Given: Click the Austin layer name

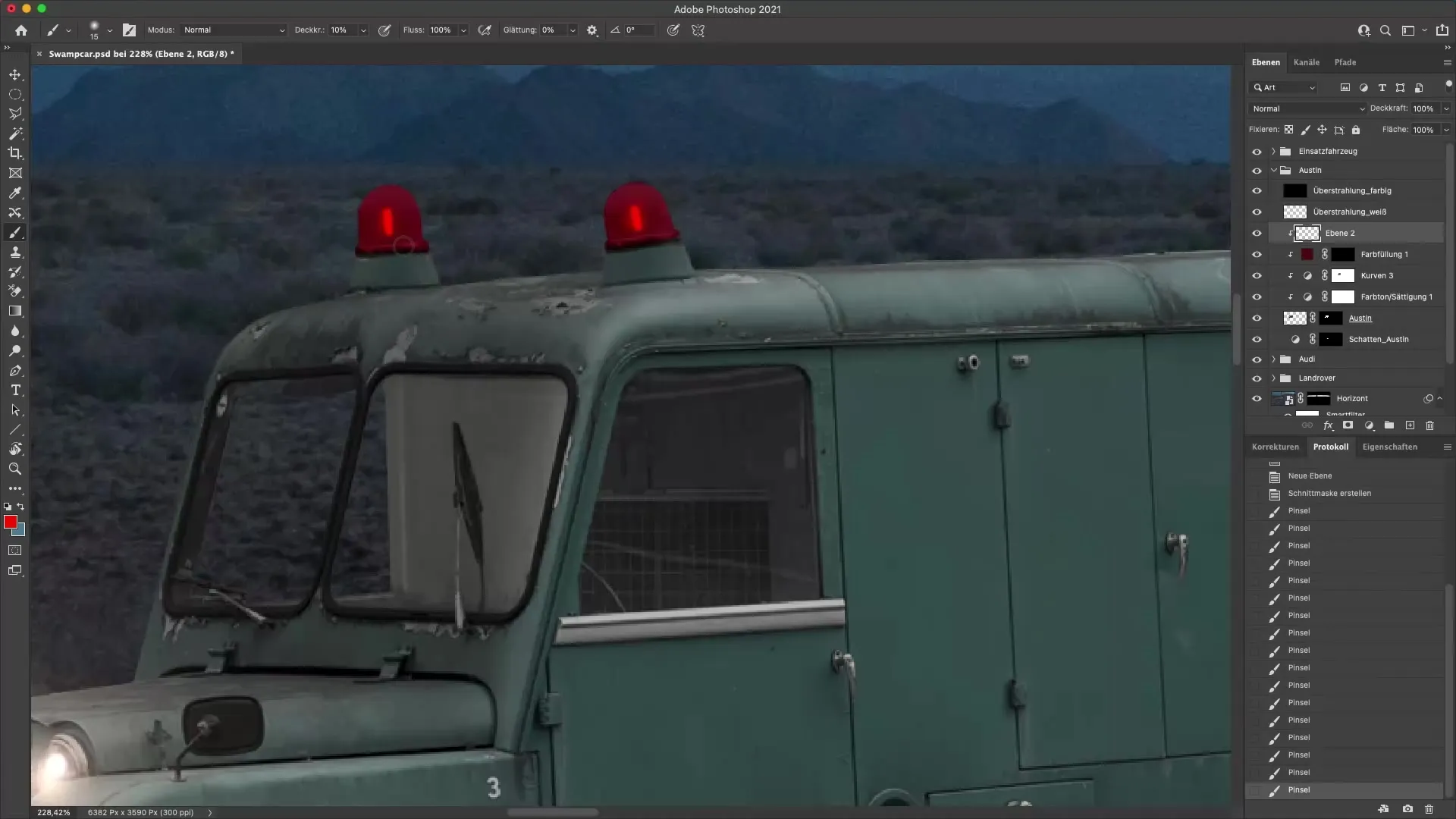Looking at the screenshot, I should (x=1360, y=318).
